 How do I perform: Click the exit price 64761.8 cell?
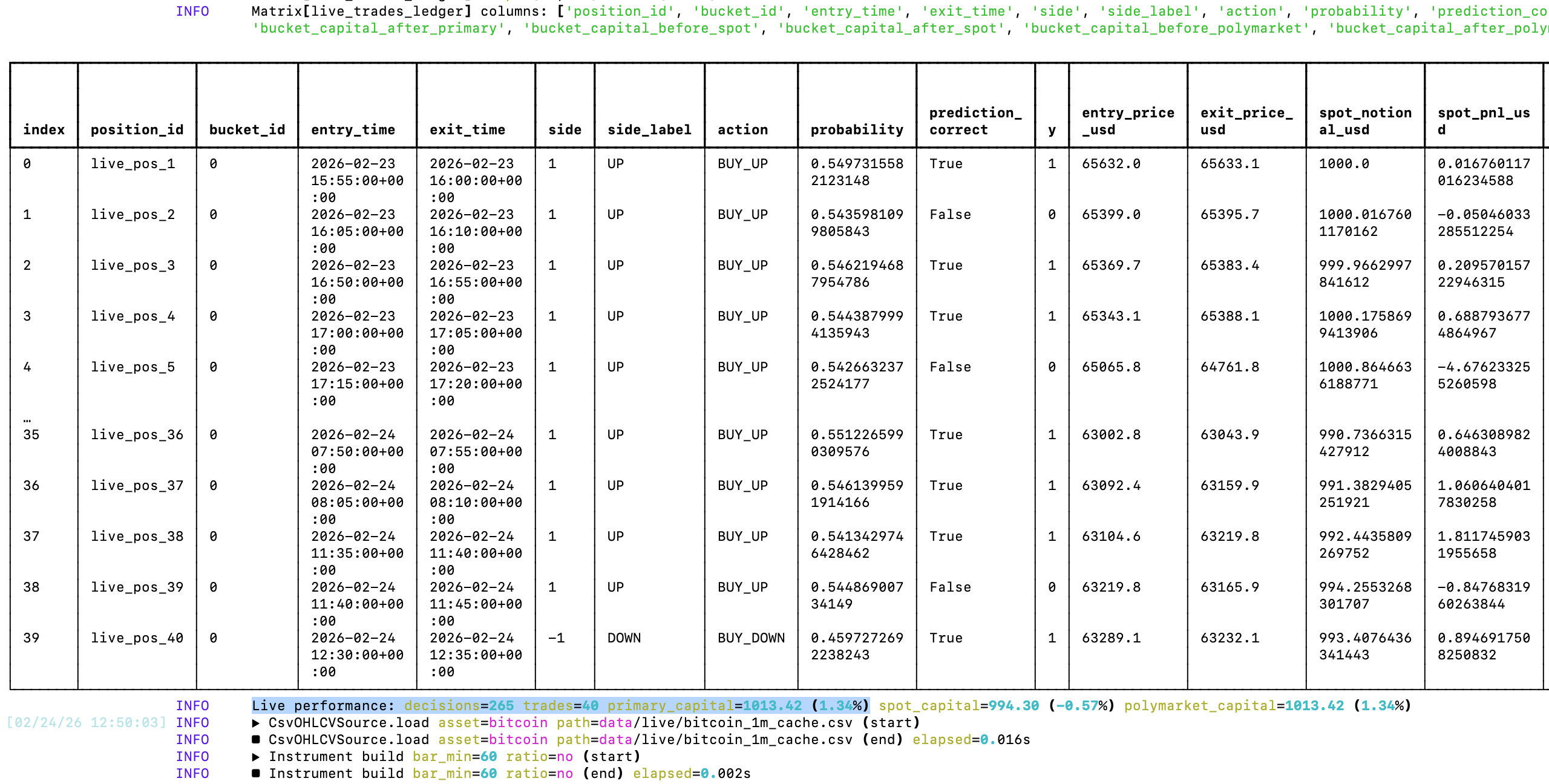1230,367
